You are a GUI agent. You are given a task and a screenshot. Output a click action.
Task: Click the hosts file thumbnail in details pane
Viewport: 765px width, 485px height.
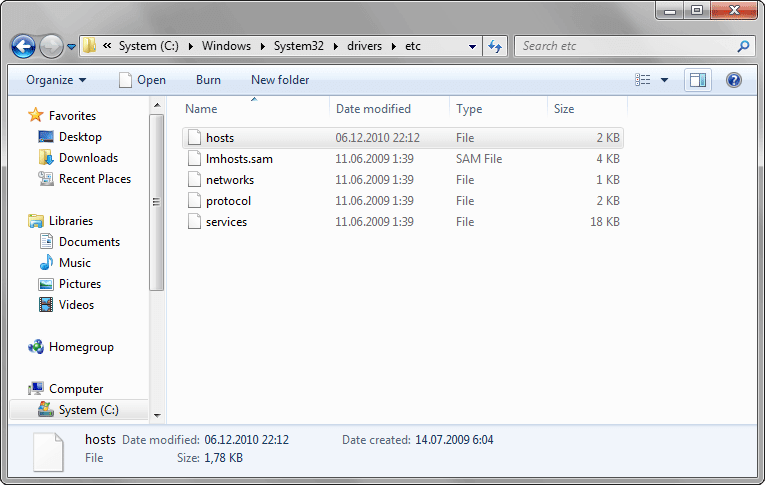point(48,452)
